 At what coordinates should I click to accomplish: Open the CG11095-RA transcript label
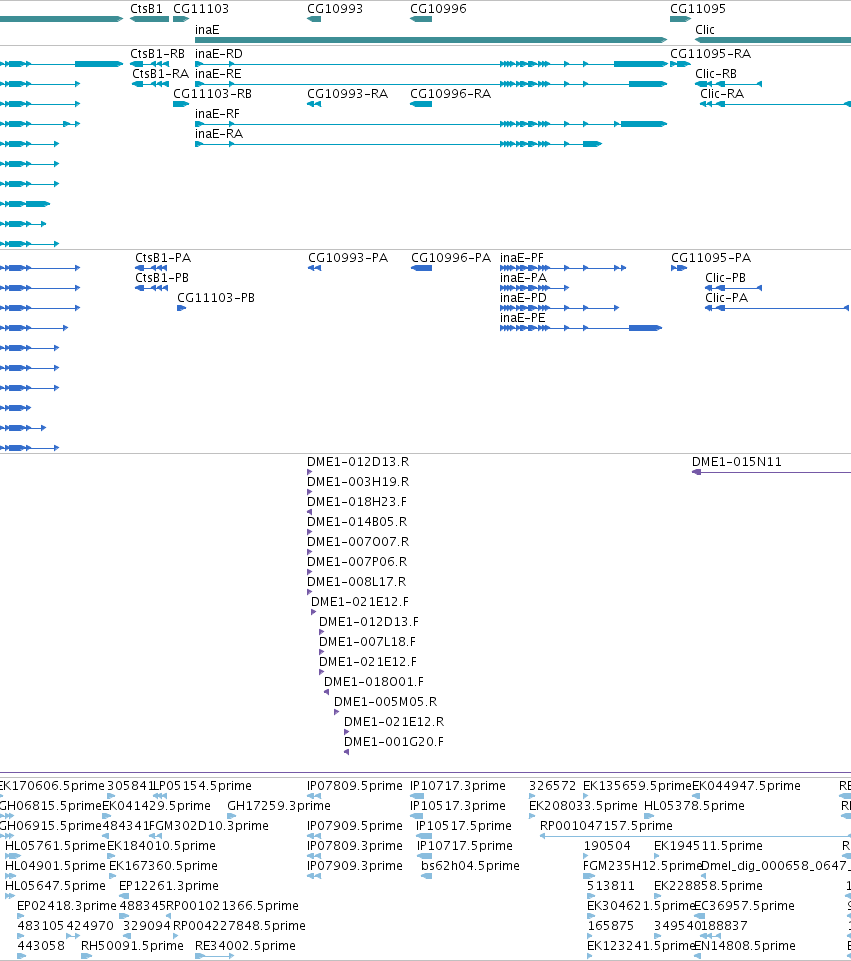click(x=711, y=54)
